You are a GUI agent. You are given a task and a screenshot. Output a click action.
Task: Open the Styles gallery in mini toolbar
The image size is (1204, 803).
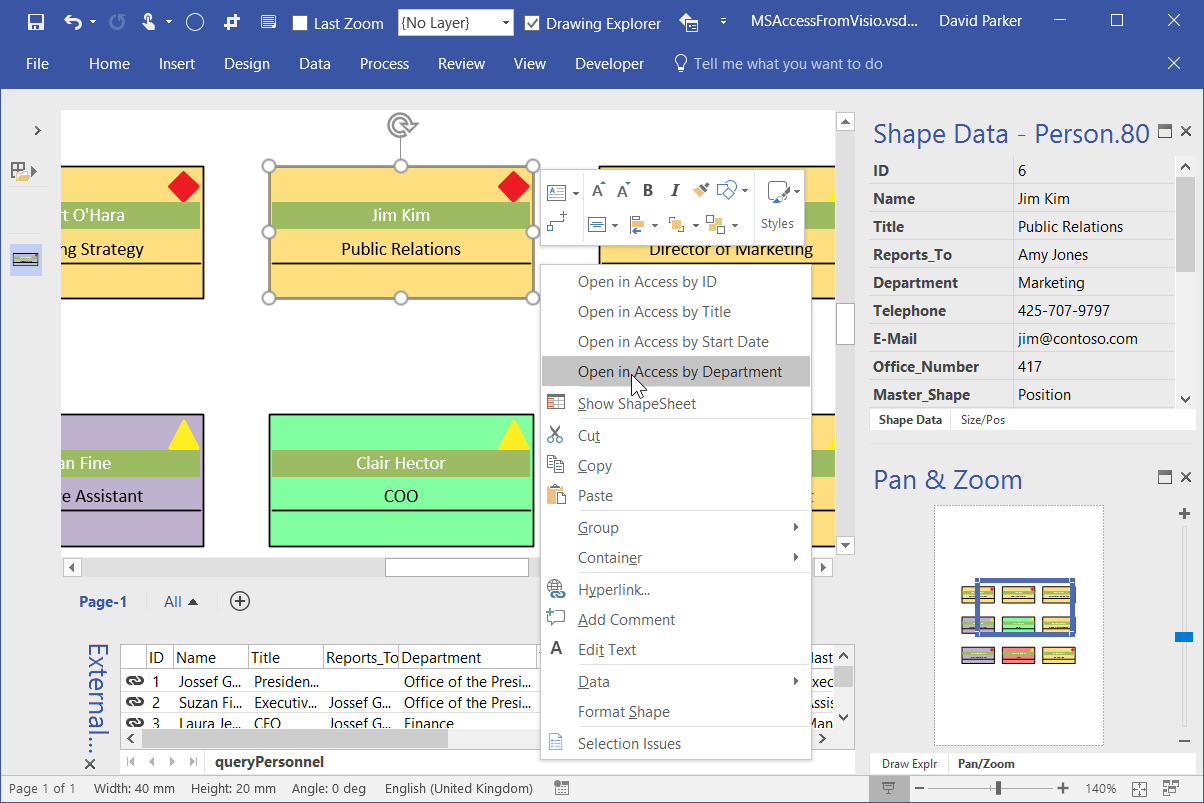click(x=778, y=205)
